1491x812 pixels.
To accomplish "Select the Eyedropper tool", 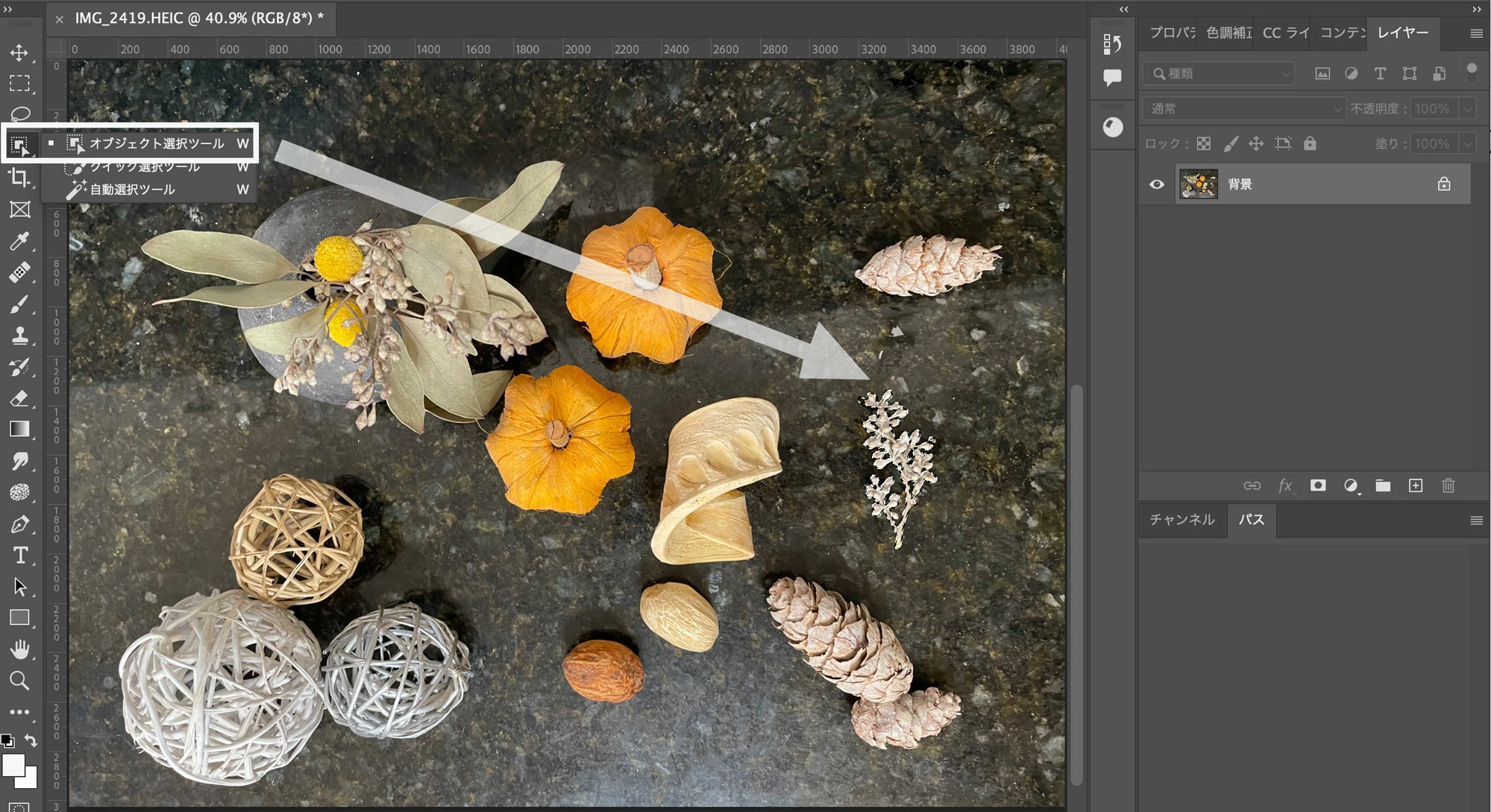I will pyautogui.click(x=19, y=241).
